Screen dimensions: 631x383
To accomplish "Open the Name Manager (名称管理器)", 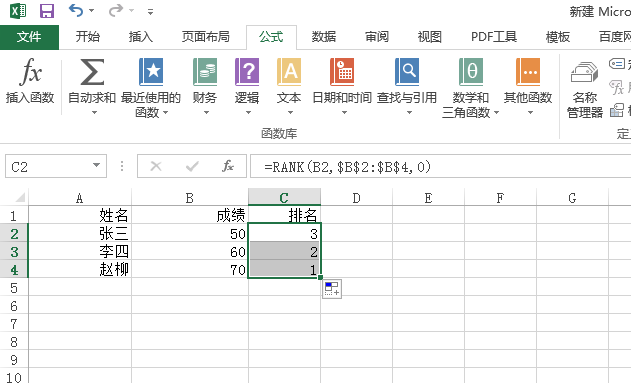I will (x=585, y=89).
